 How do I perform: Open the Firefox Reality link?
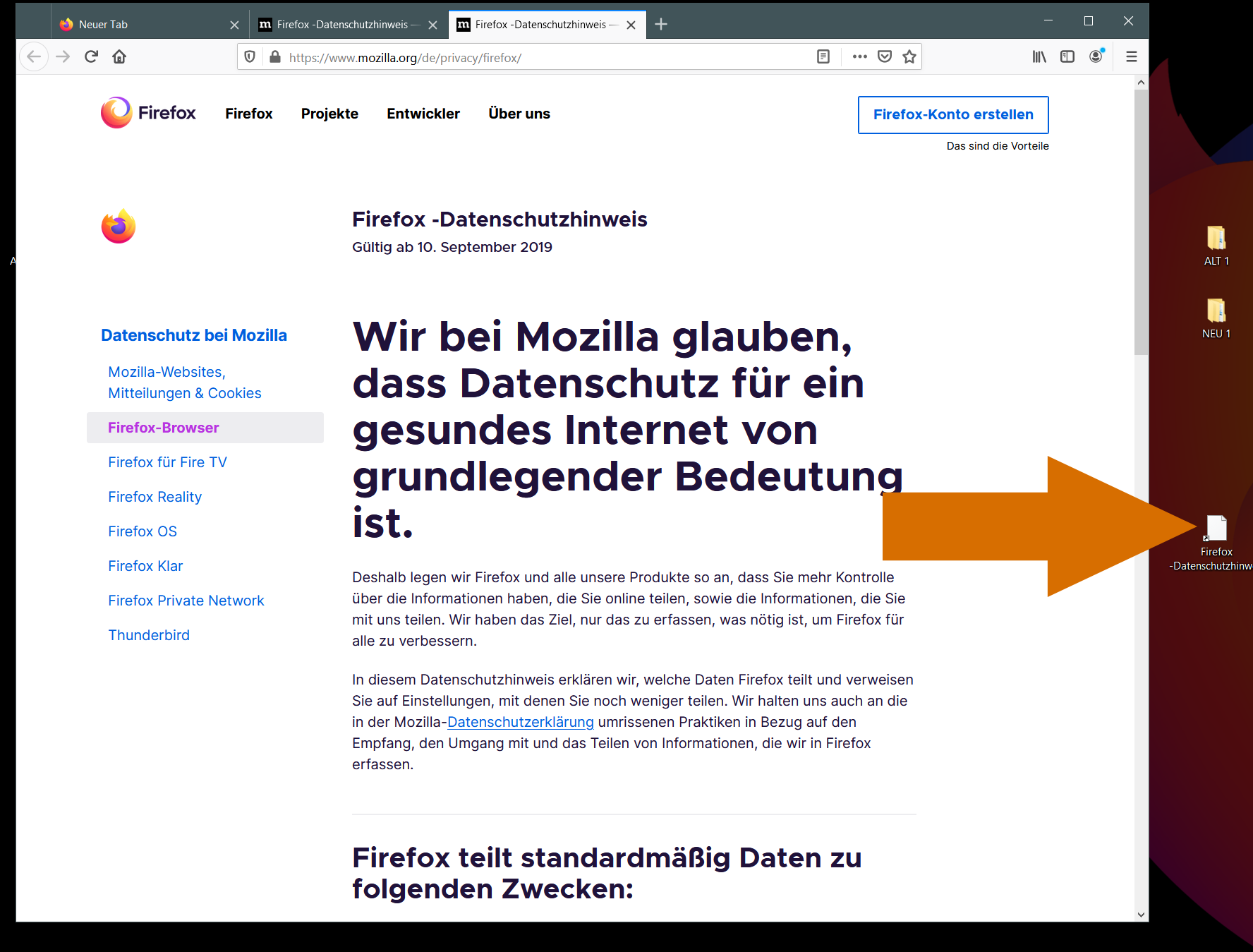[155, 497]
